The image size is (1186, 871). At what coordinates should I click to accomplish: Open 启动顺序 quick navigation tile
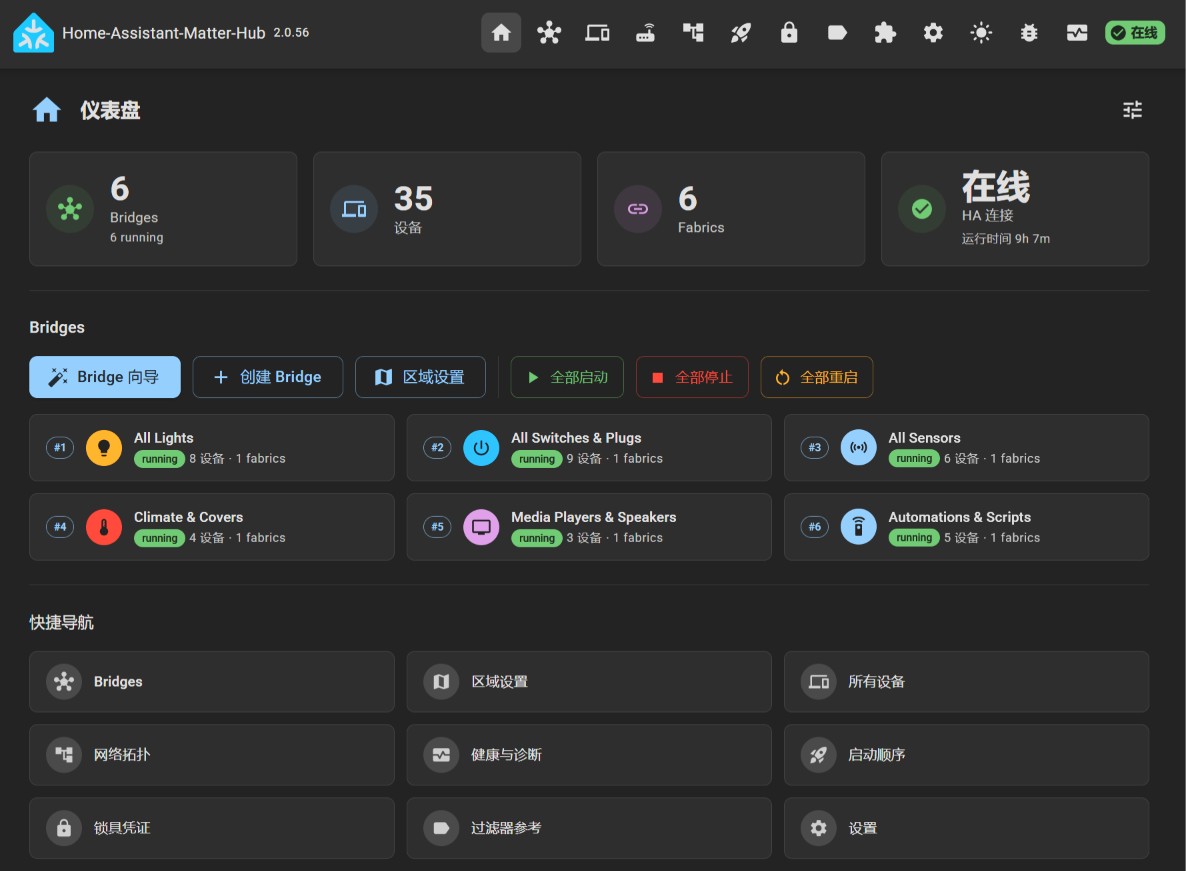pyautogui.click(x=967, y=755)
